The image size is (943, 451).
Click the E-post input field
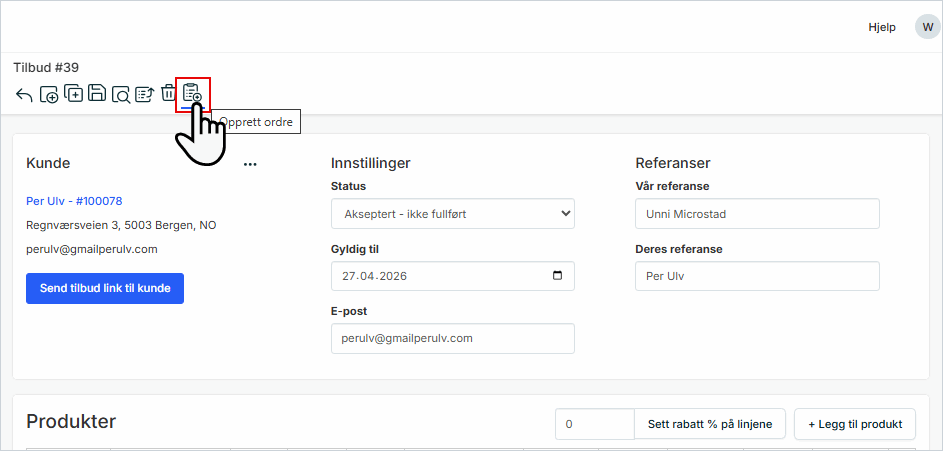pyautogui.click(x=452, y=338)
